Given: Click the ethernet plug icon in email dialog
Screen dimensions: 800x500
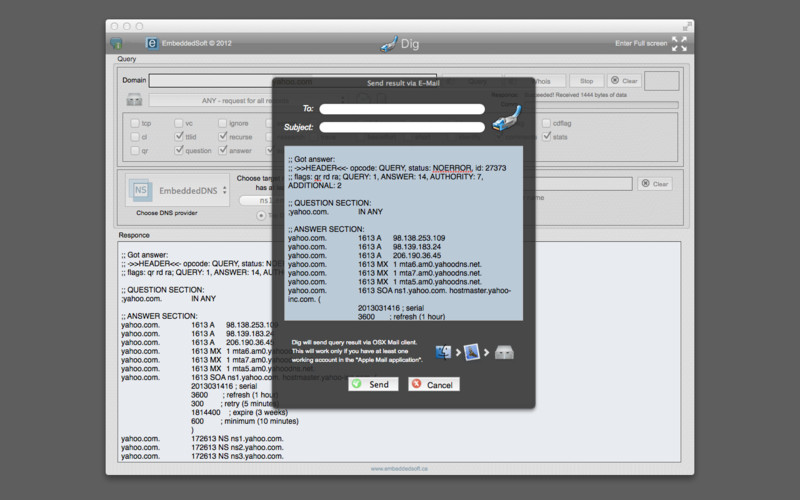Looking at the screenshot, I should 507,118.
